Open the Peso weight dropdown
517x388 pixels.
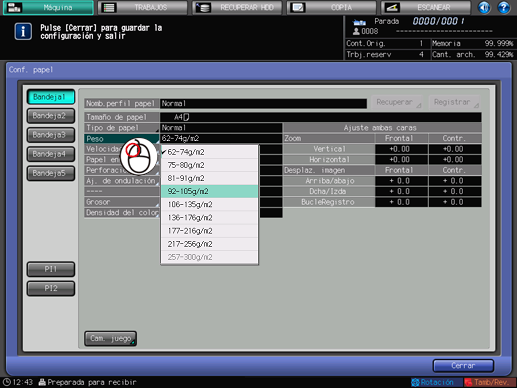(122, 139)
